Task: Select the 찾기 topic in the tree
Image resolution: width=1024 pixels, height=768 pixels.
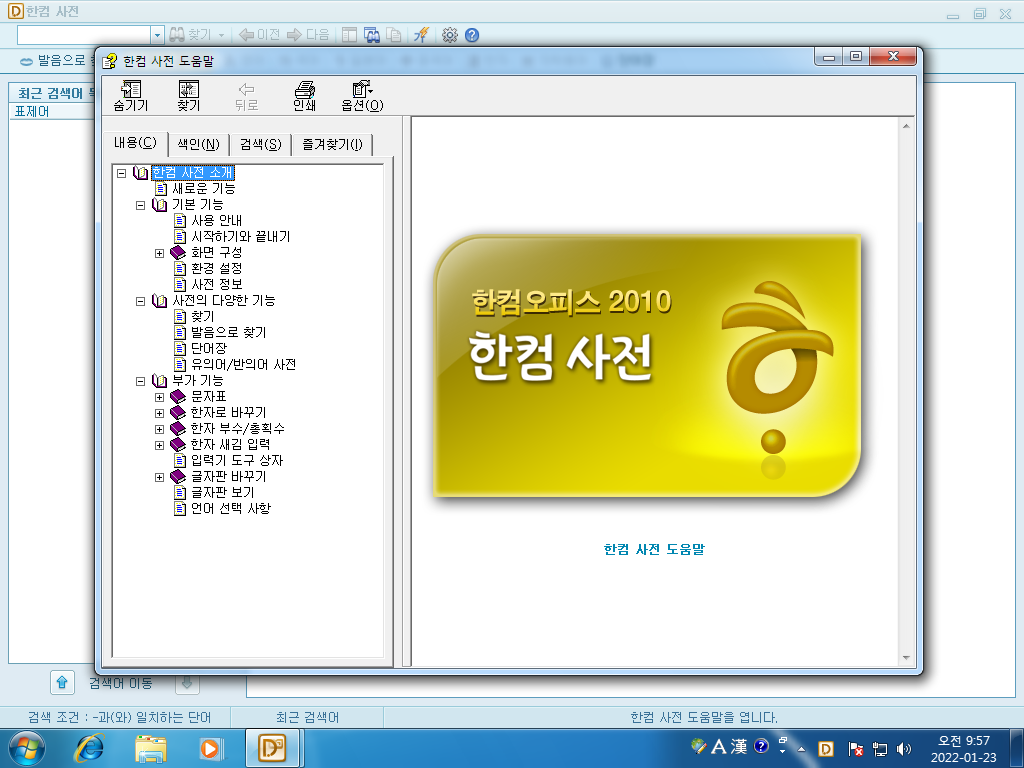Action: pyautogui.click(x=202, y=317)
